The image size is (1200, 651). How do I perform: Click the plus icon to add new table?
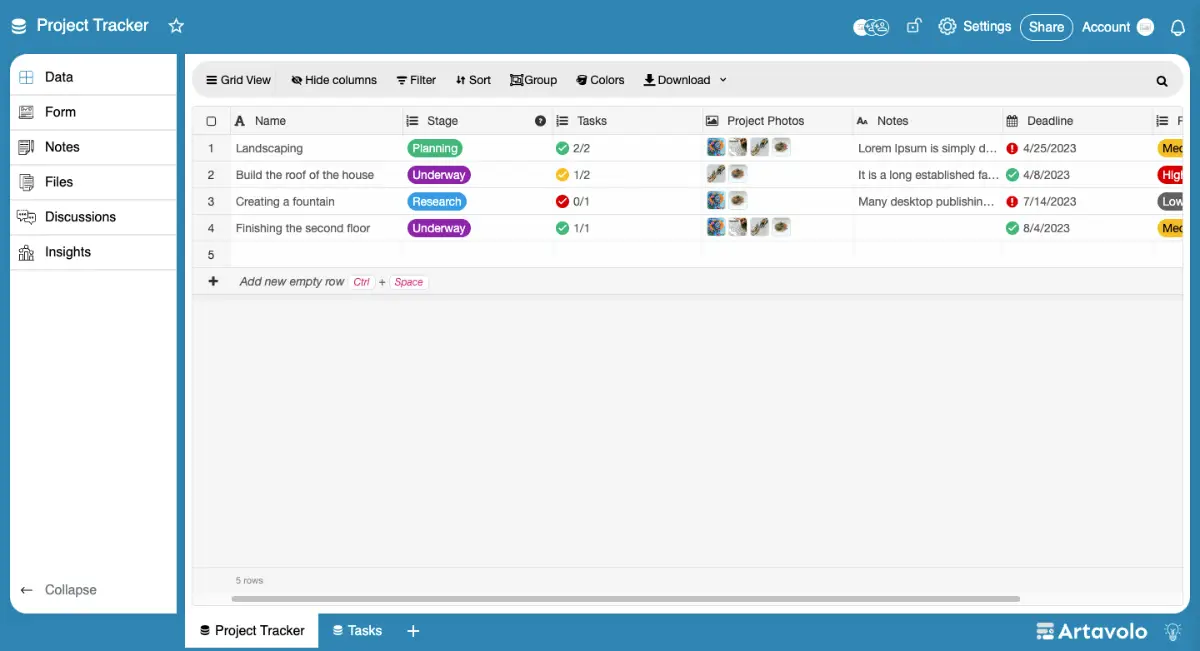[413, 631]
